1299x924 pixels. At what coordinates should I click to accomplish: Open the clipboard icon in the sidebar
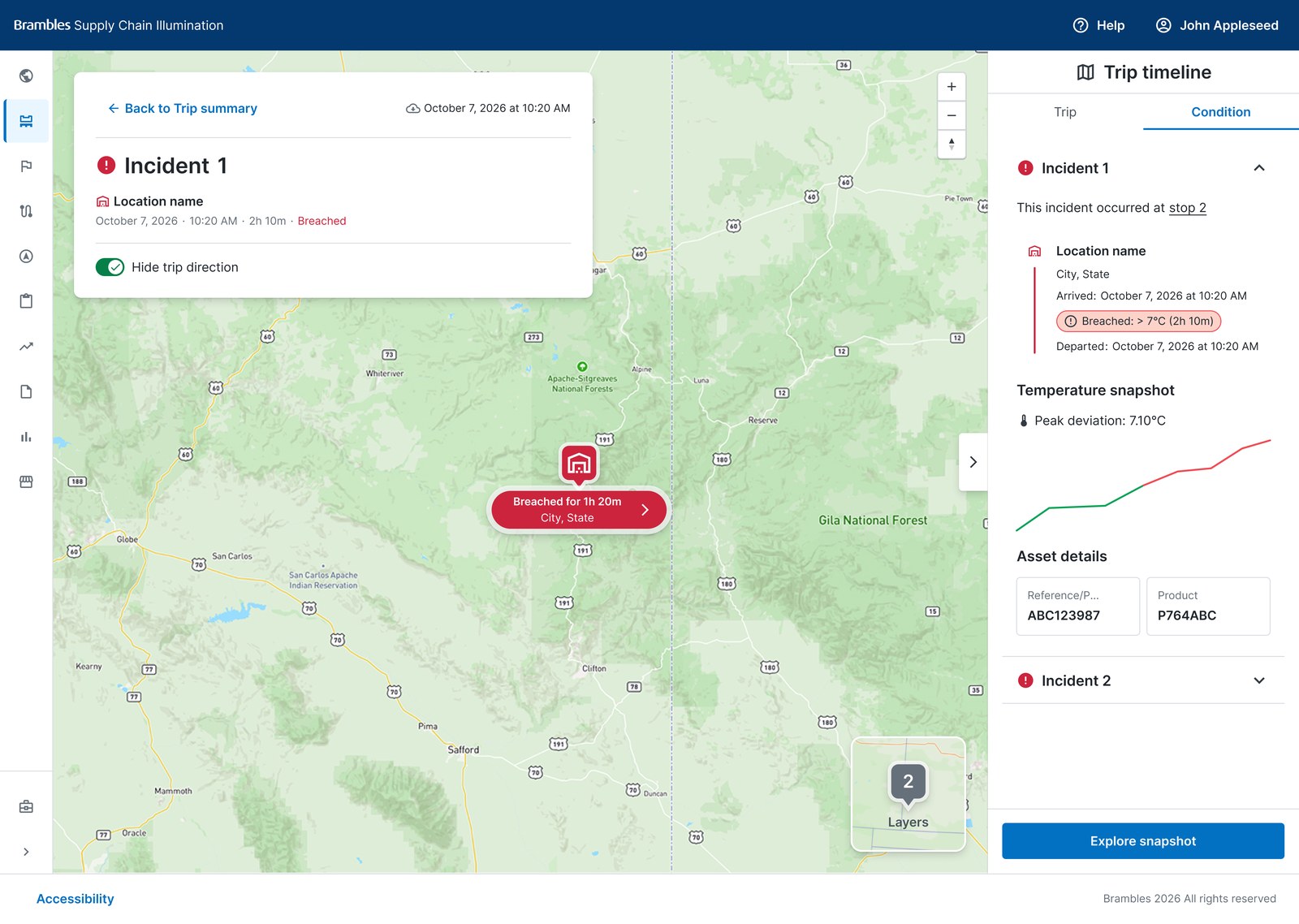[26, 301]
